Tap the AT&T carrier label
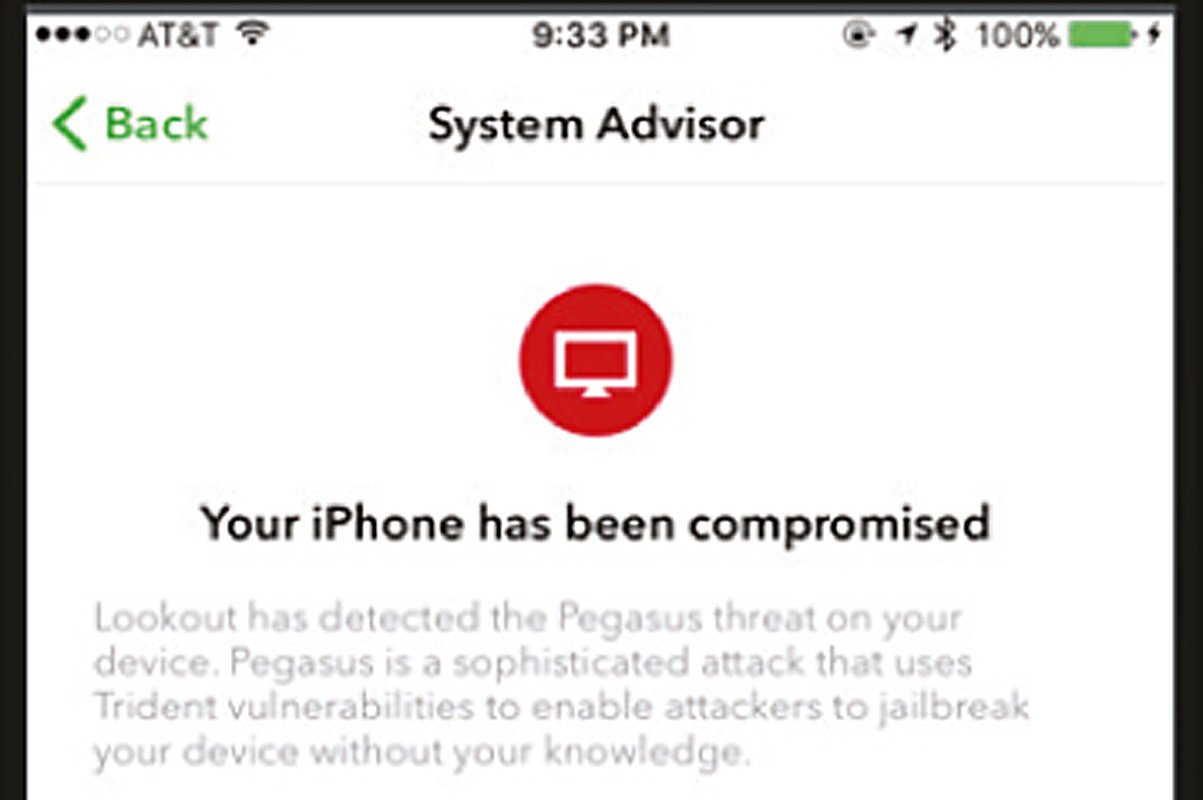 [178, 36]
